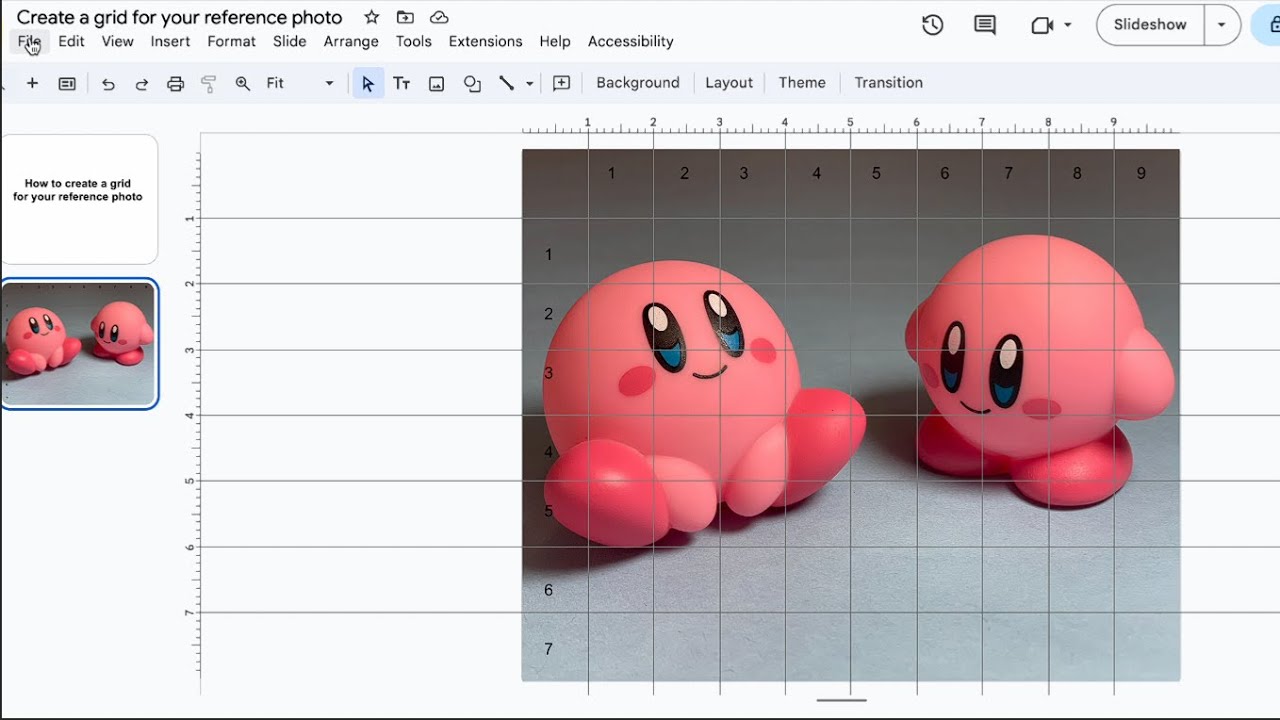Click column label 5 on the grid
This screenshot has width=1280, height=720.
pyautogui.click(x=876, y=173)
